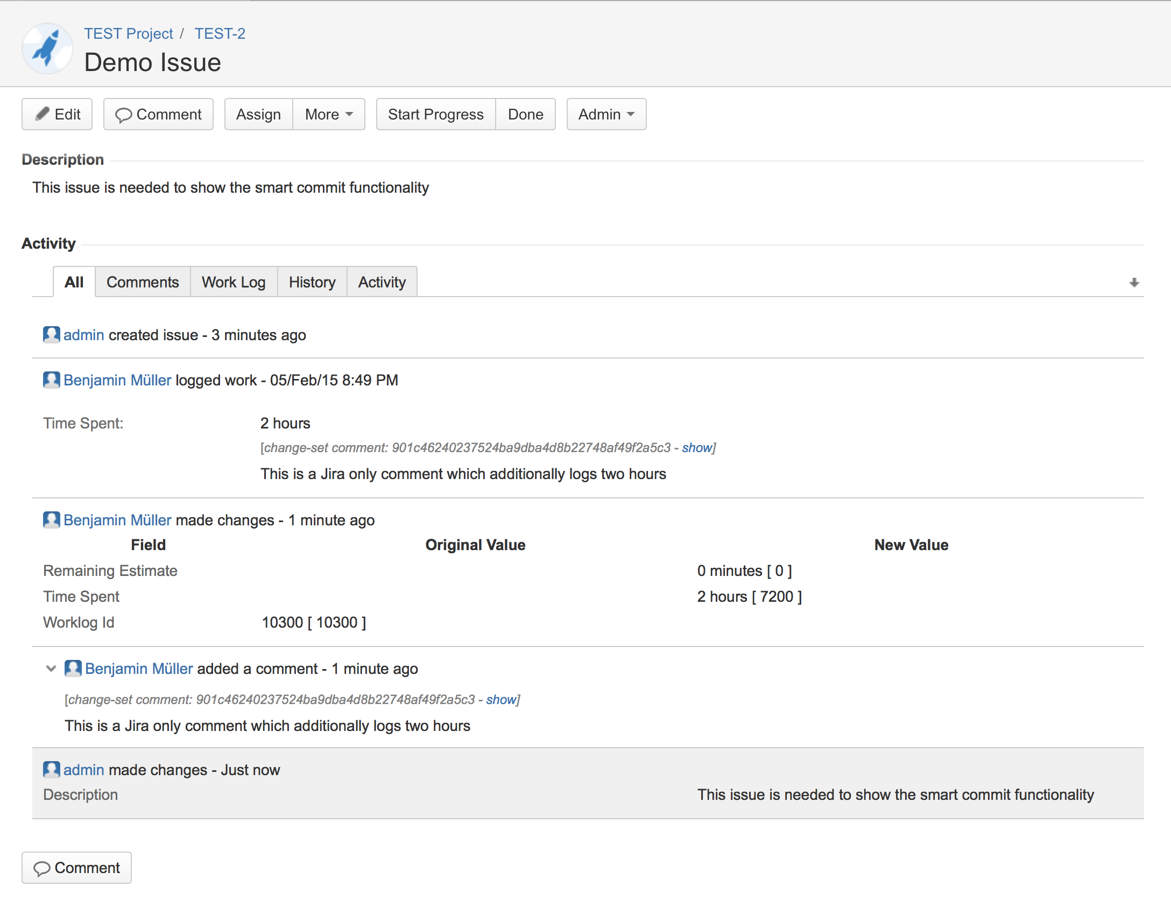Click the rocket project avatar icon
The height and width of the screenshot is (900, 1171).
tap(46, 48)
